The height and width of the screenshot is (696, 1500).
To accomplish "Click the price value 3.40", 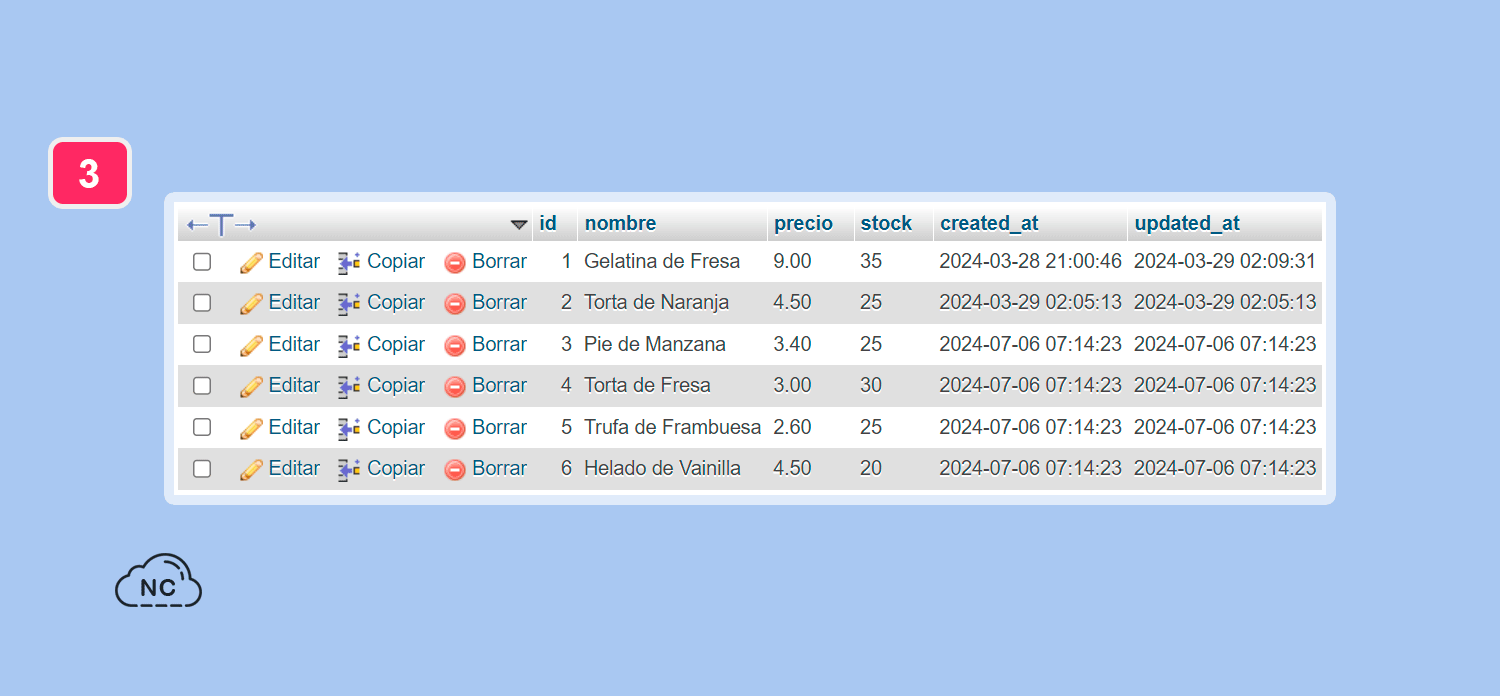I will [x=792, y=344].
